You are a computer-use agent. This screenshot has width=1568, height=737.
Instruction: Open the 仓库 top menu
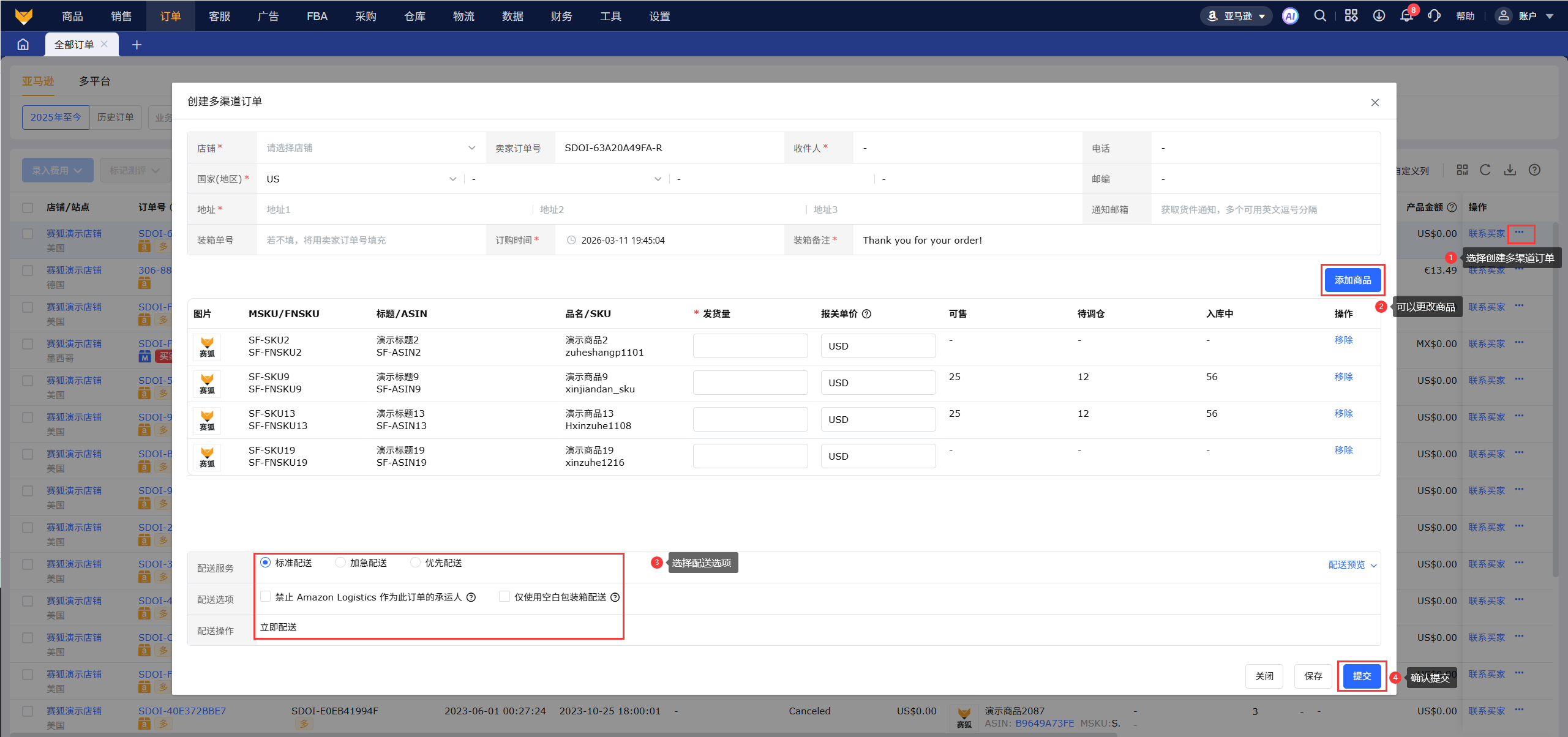pyautogui.click(x=415, y=17)
